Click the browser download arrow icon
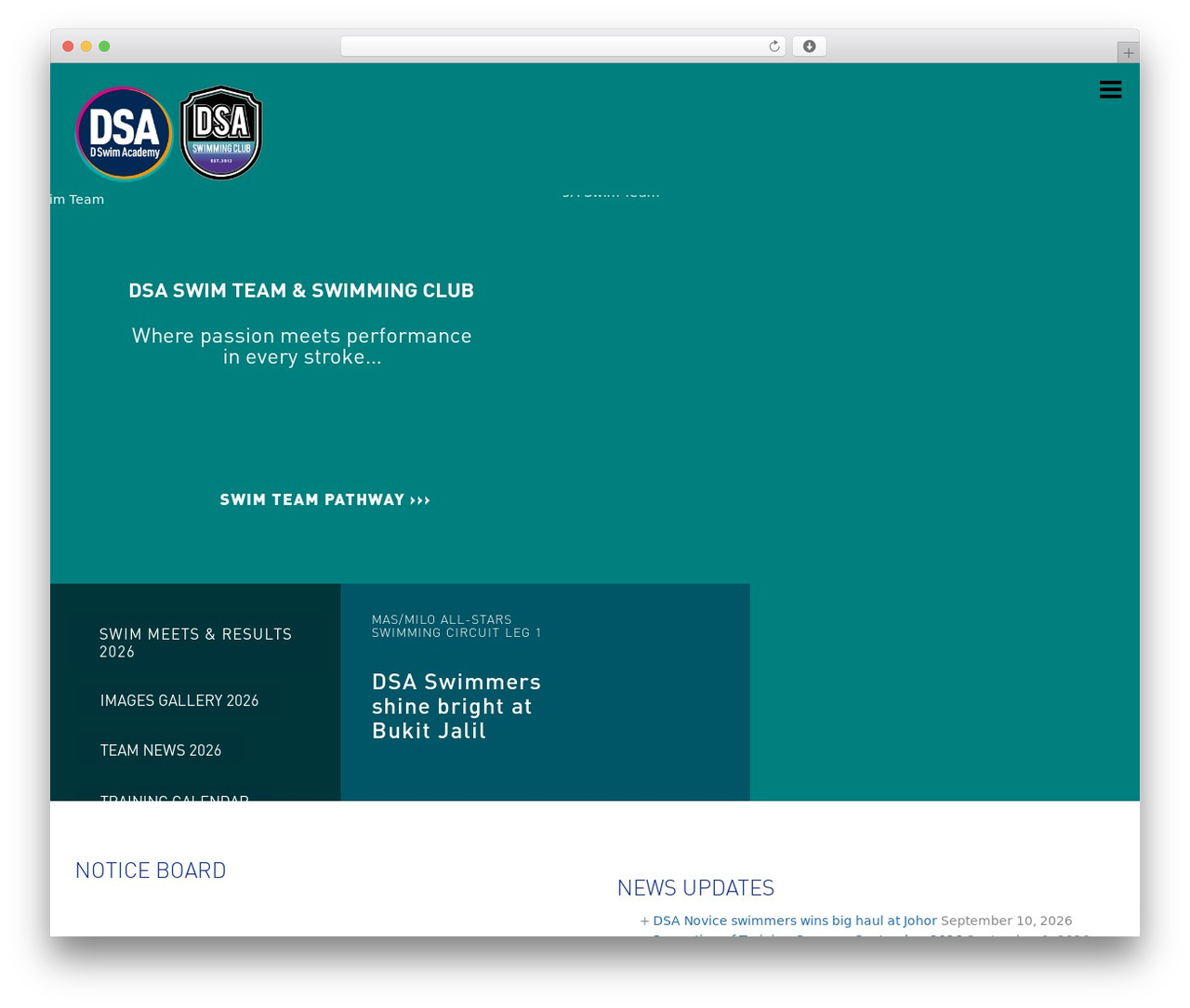1190x1008 pixels. (x=809, y=46)
